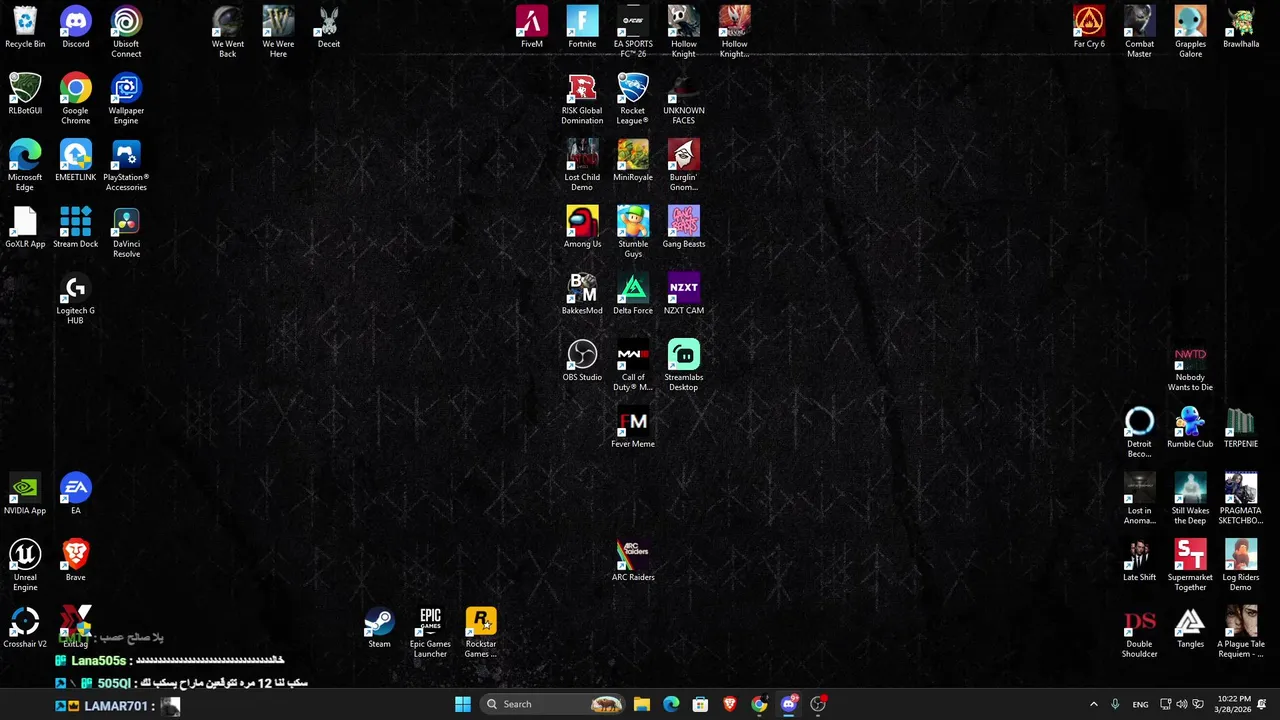Select the Rocket League desktop shortcut
This screenshot has width=1280, height=720.
(x=633, y=99)
